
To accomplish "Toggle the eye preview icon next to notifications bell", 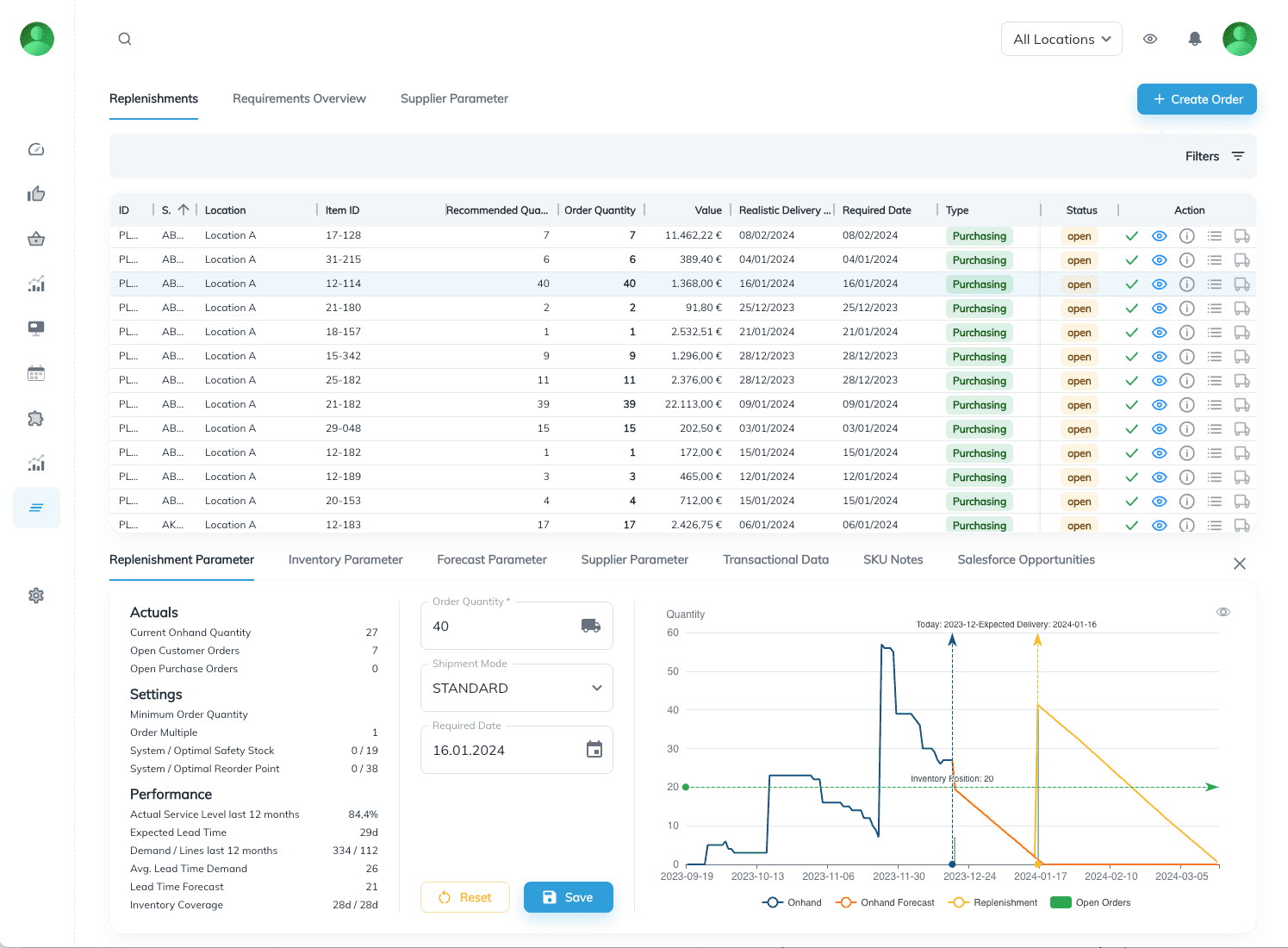I will pos(1150,39).
